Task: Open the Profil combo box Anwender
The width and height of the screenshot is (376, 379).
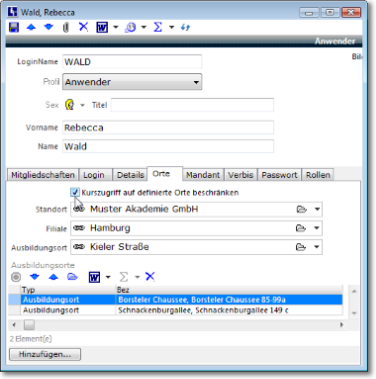Action: click(132, 82)
